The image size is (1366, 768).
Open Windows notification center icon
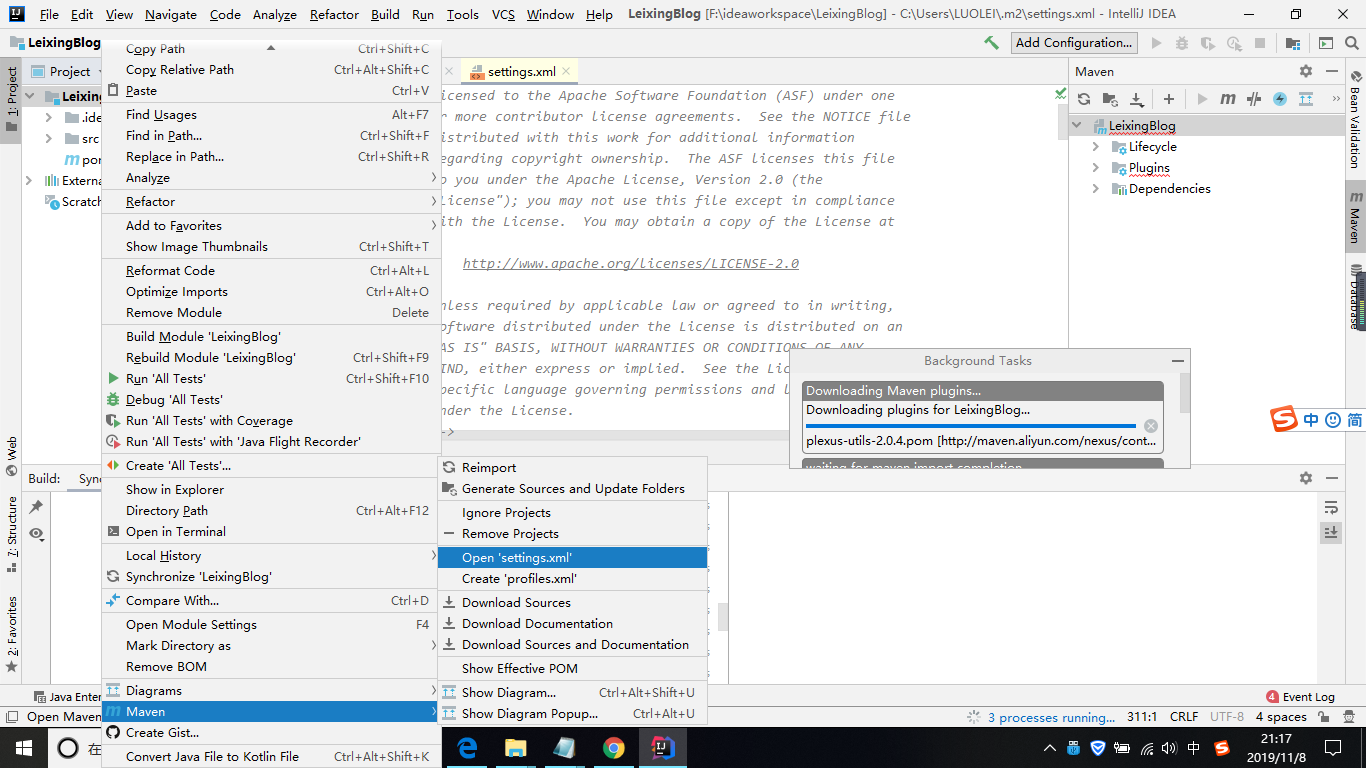(1333, 748)
